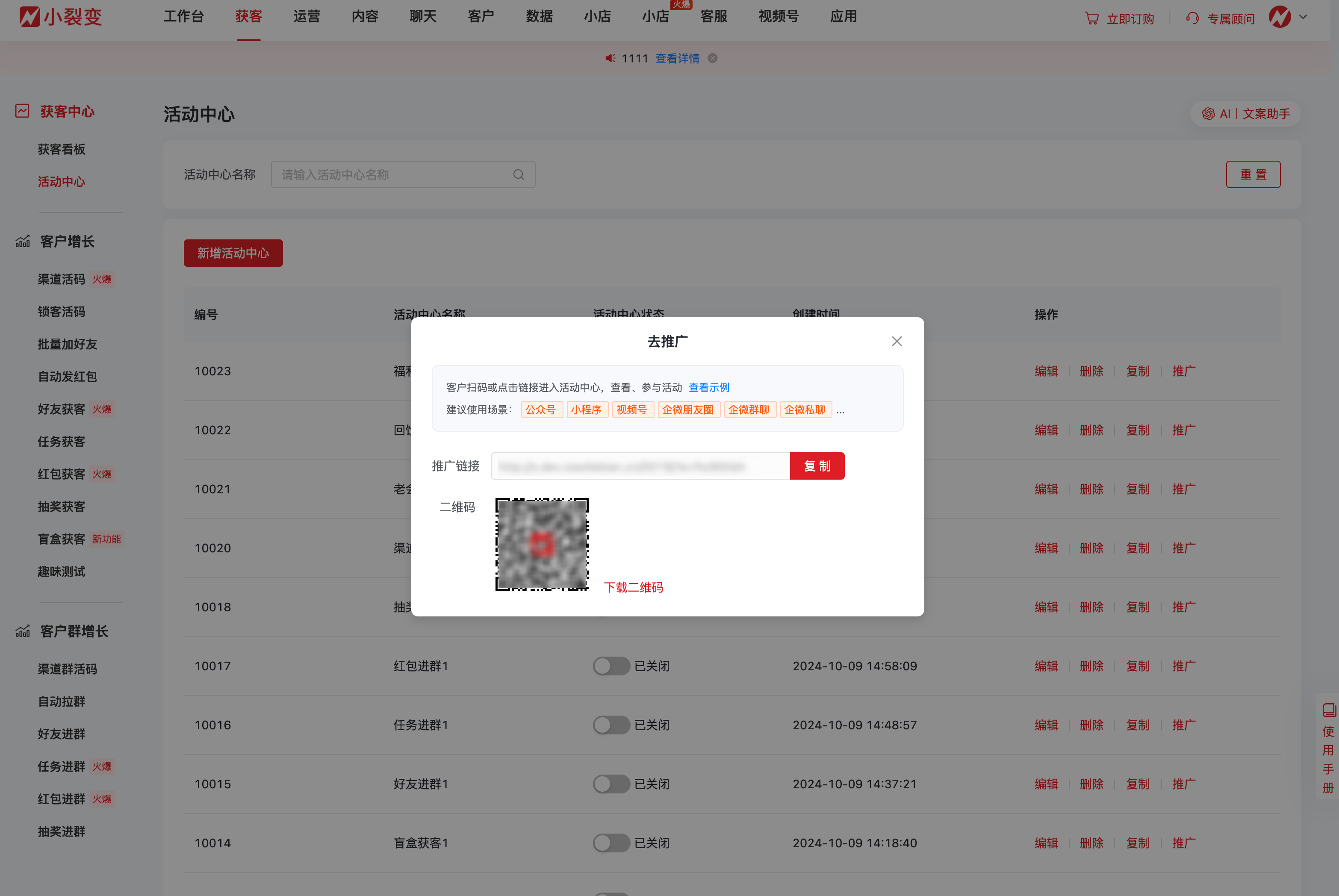Open the 工作台 top menu
The image size is (1339, 896).
click(183, 17)
